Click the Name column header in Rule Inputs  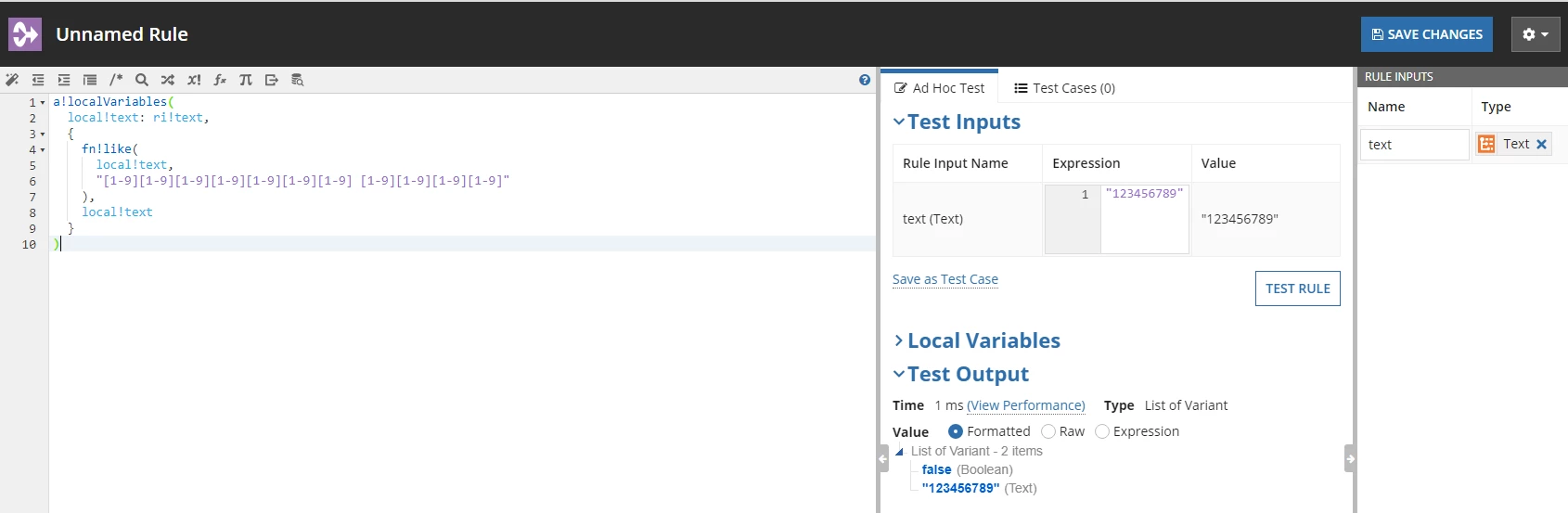pyautogui.click(x=1386, y=107)
